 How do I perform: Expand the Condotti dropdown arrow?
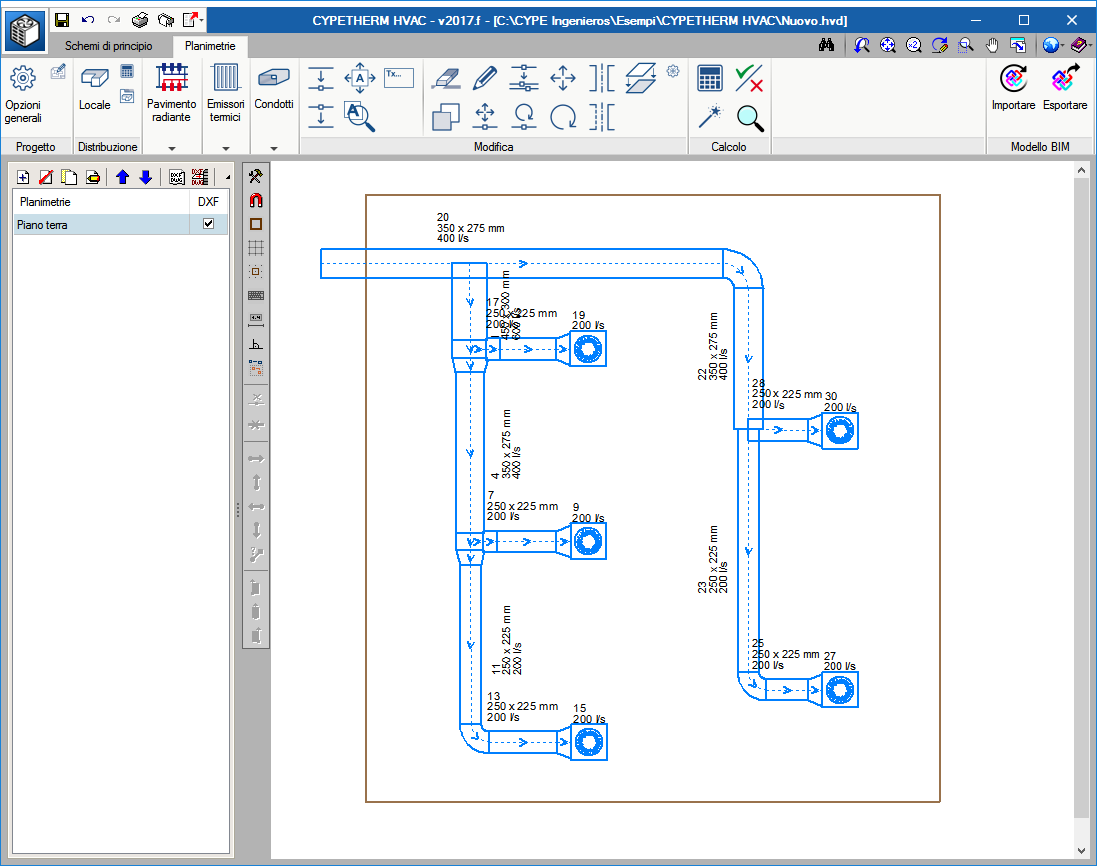[274, 148]
